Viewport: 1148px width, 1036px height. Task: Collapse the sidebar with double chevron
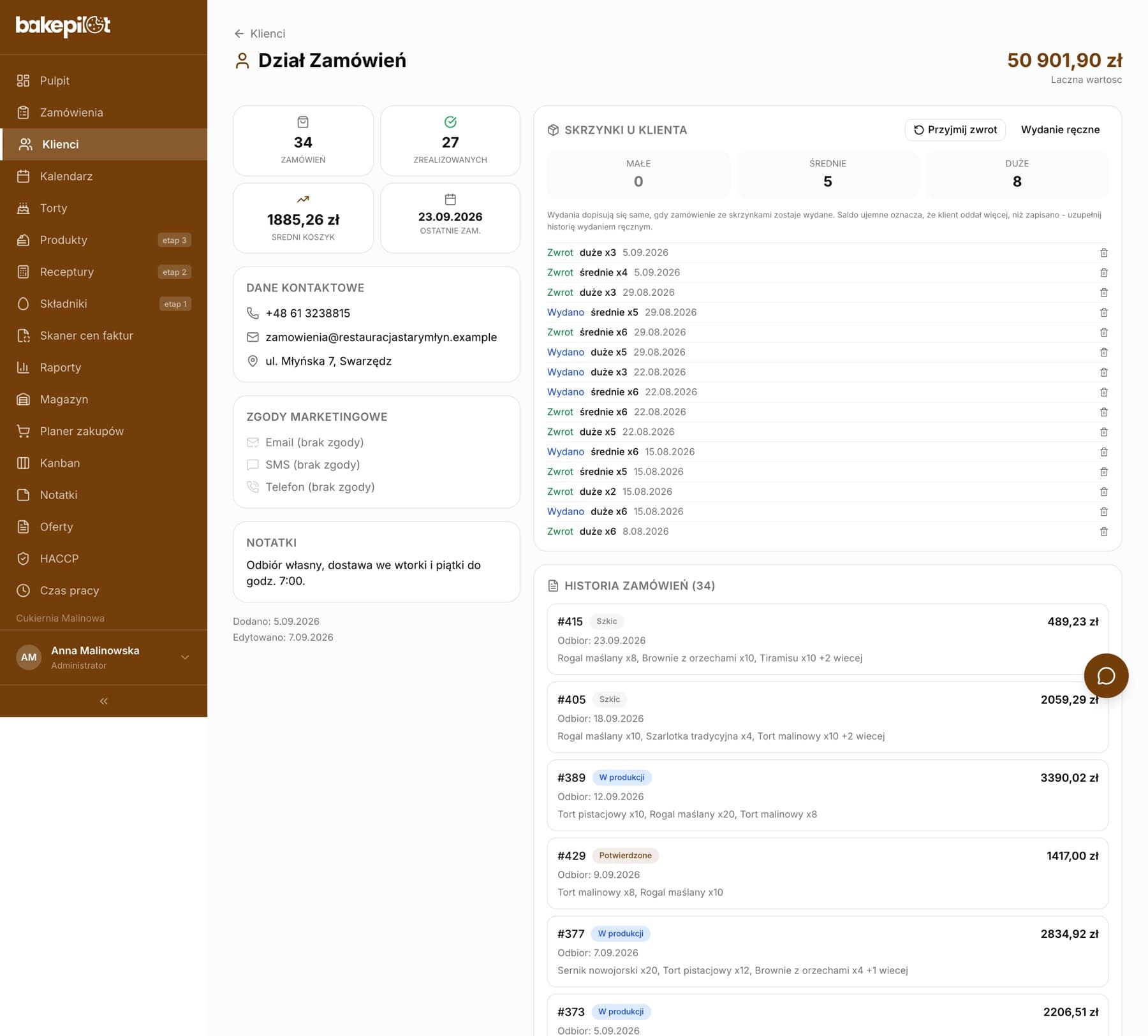103,701
